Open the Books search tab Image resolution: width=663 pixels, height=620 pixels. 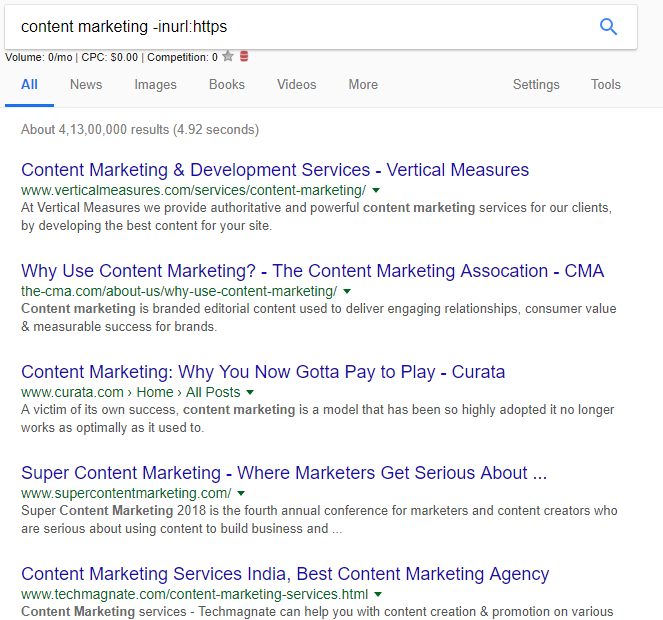point(227,85)
